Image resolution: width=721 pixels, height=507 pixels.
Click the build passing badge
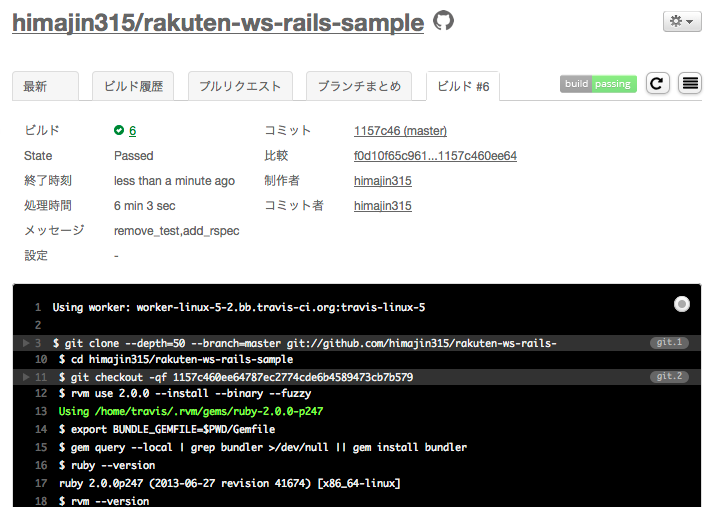(x=598, y=84)
